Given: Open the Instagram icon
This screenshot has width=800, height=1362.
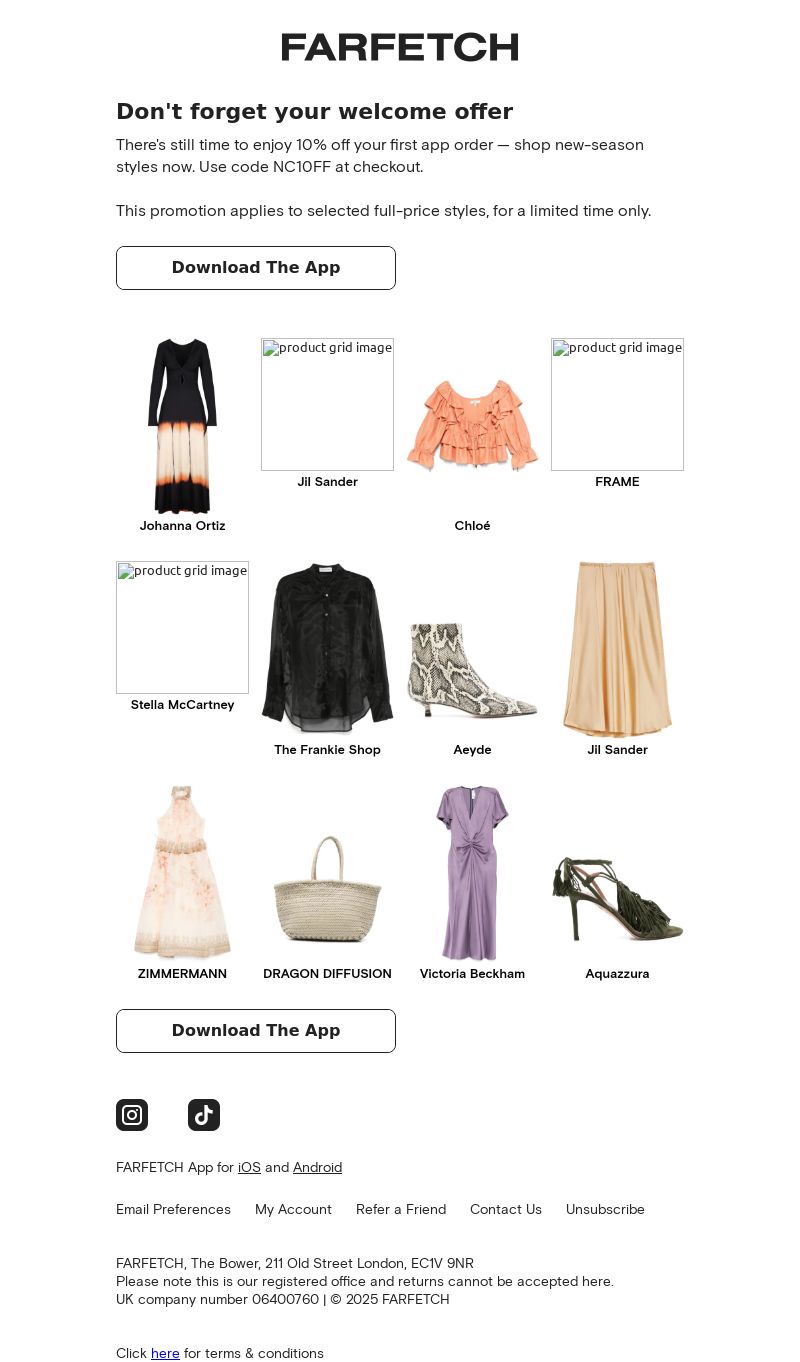Looking at the screenshot, I should point(132,1115).
